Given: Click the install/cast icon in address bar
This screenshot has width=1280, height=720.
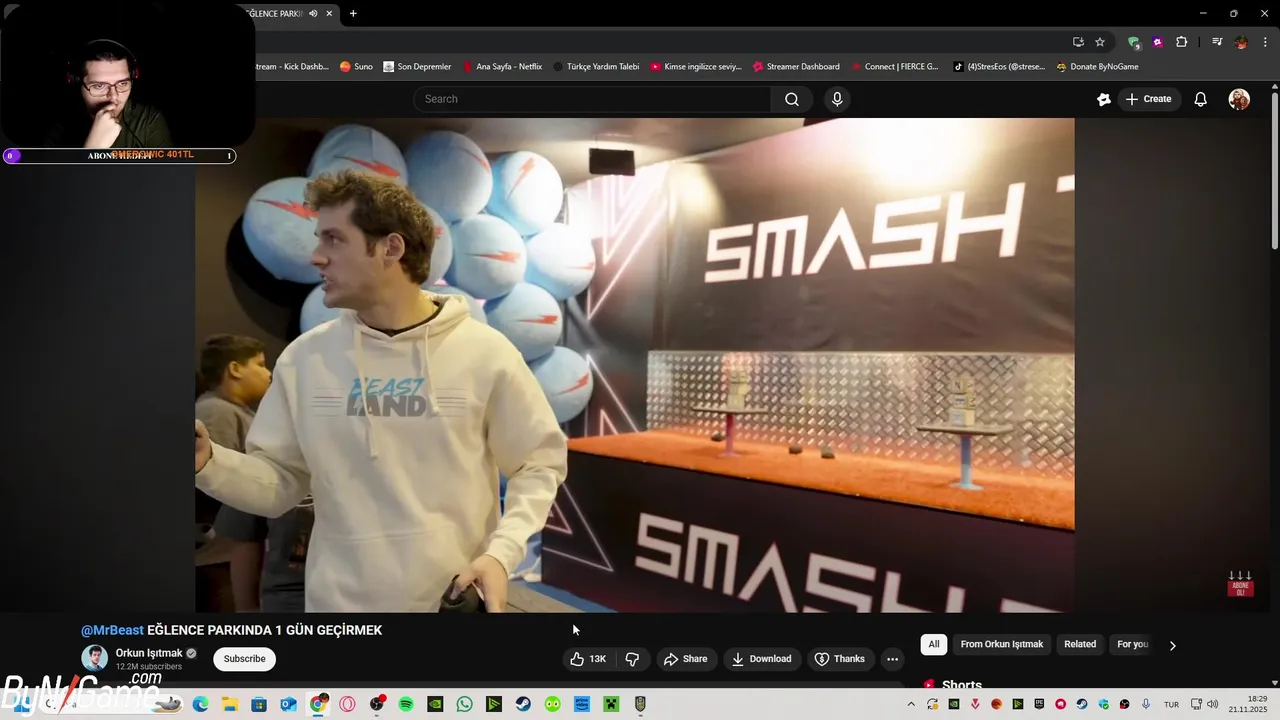Looking at the screenshot, I should [1078, 42].
